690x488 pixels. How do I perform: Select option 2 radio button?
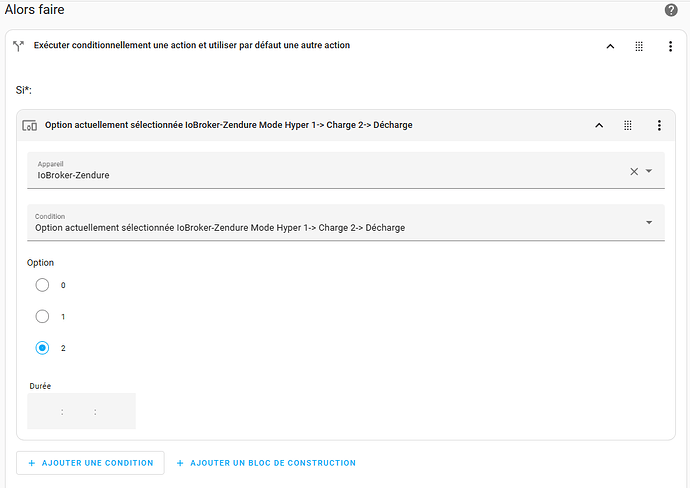tap(42, 348)
